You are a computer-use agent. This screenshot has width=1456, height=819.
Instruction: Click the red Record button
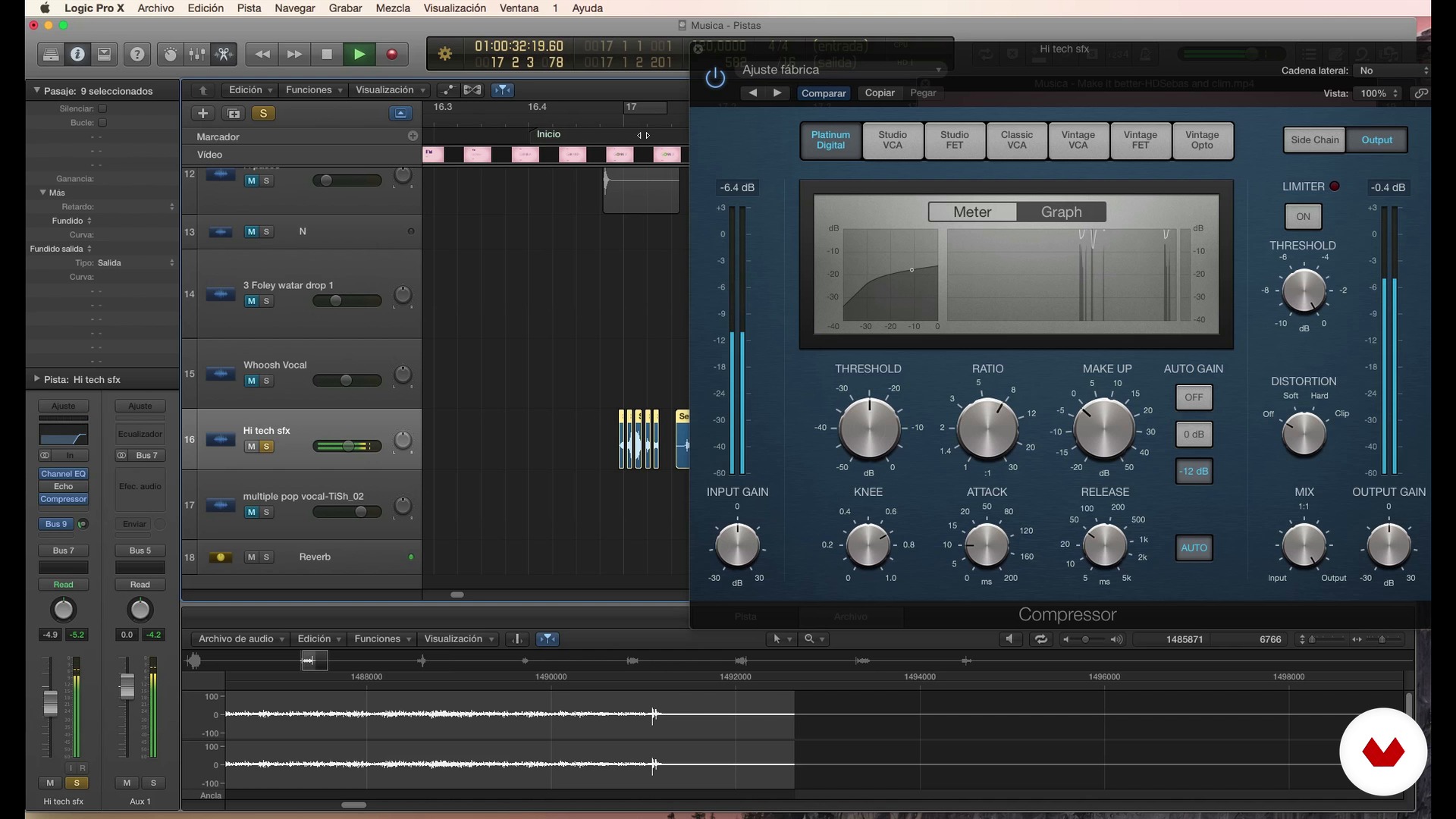[392, 55]
